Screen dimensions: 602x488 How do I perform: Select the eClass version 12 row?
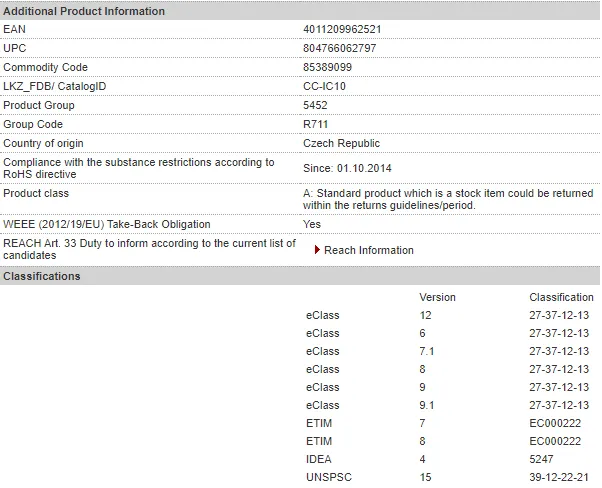[x=447, y=315]
